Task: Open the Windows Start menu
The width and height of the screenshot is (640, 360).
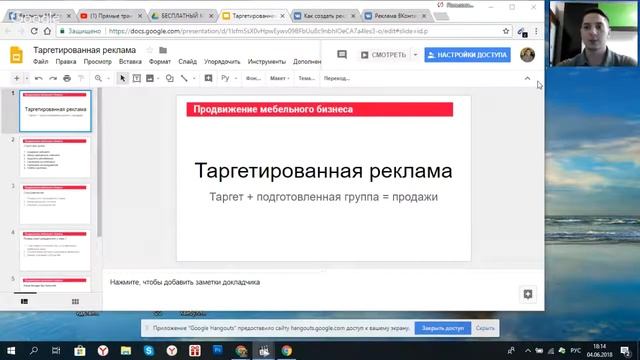Action: point(11,351)
